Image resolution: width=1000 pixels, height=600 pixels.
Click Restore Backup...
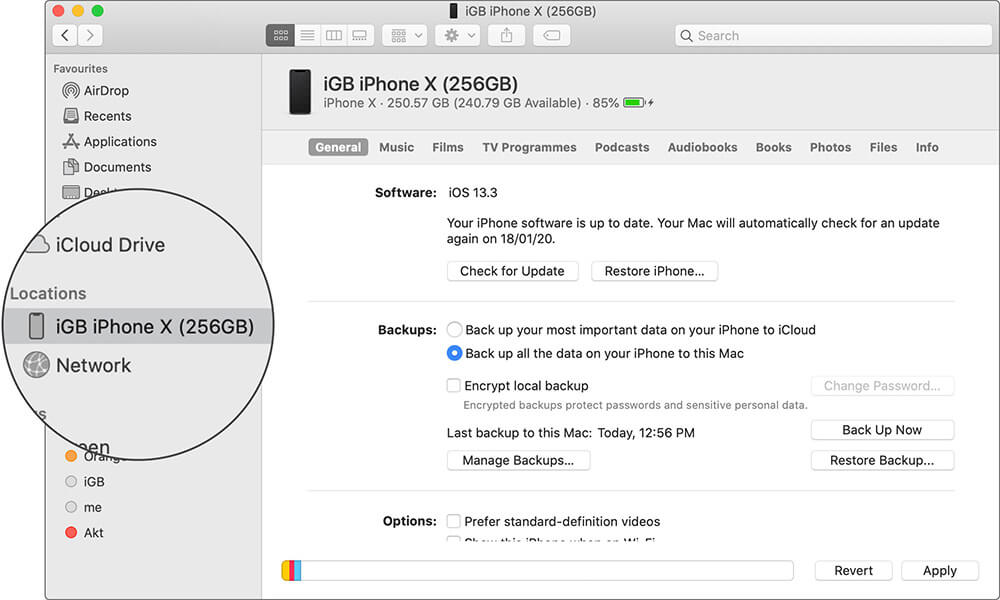(882, 460)
